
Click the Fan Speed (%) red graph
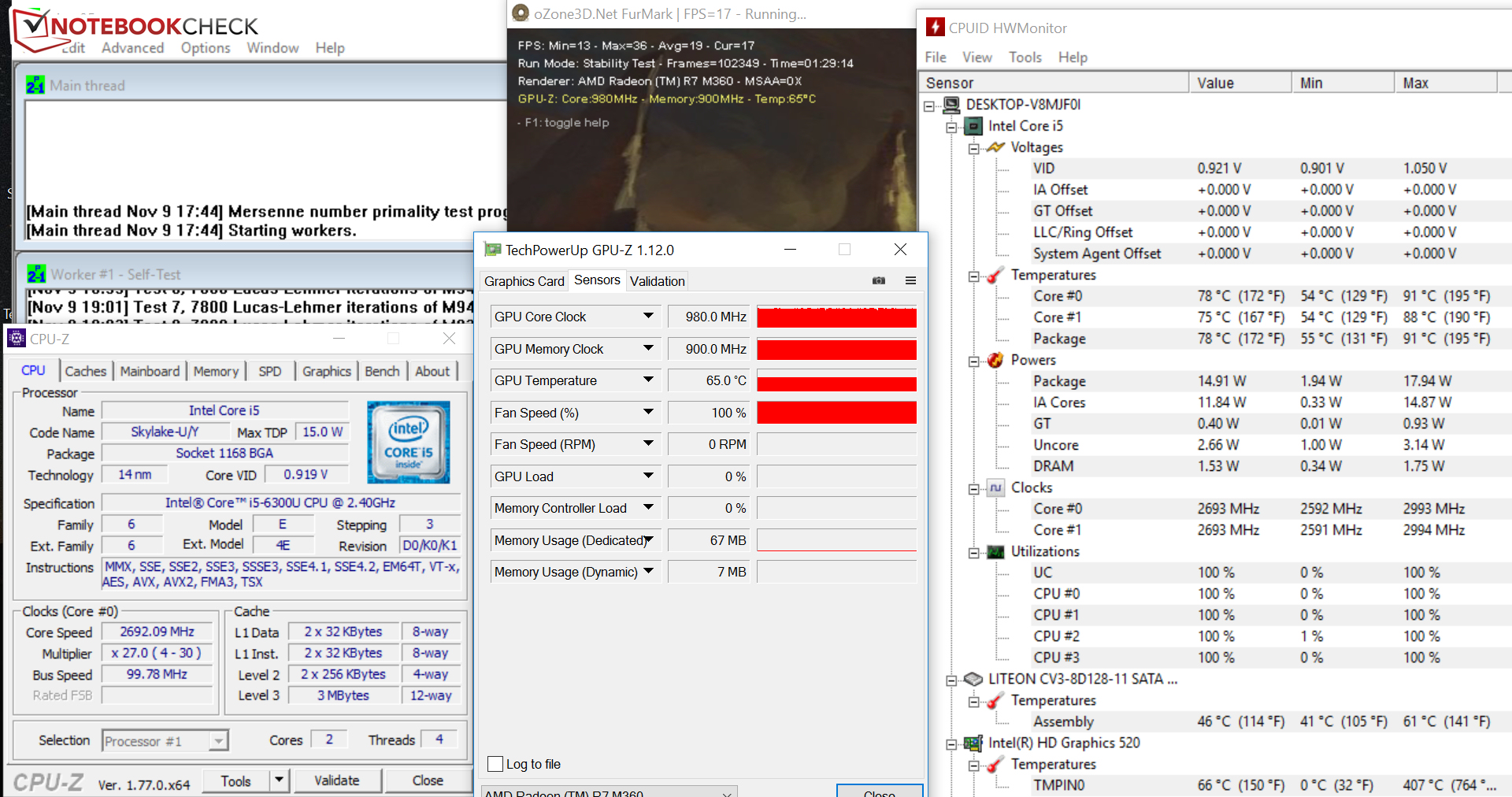pos(836,413)
